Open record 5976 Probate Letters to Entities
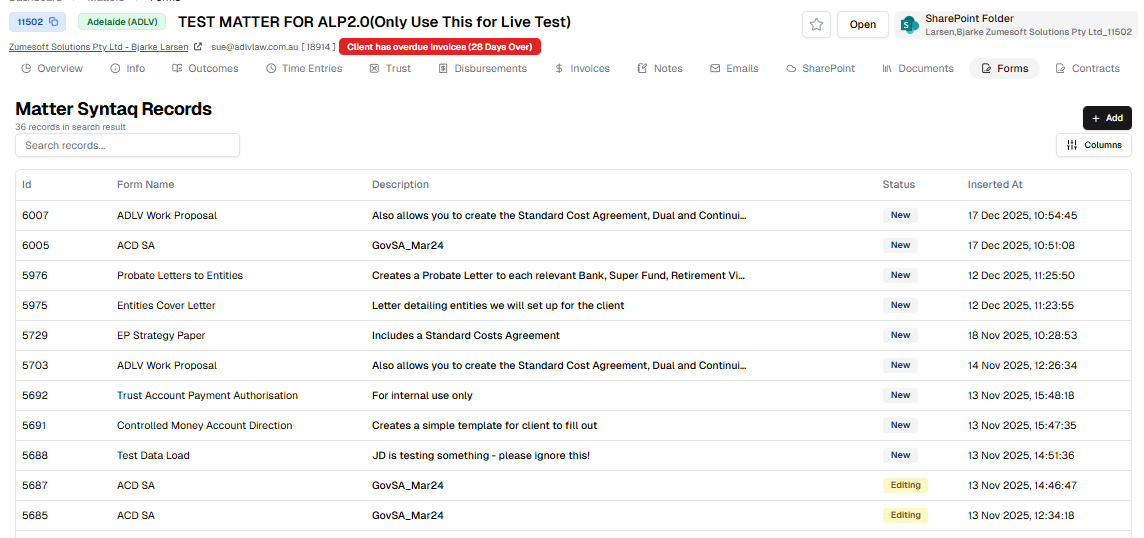 573,275
